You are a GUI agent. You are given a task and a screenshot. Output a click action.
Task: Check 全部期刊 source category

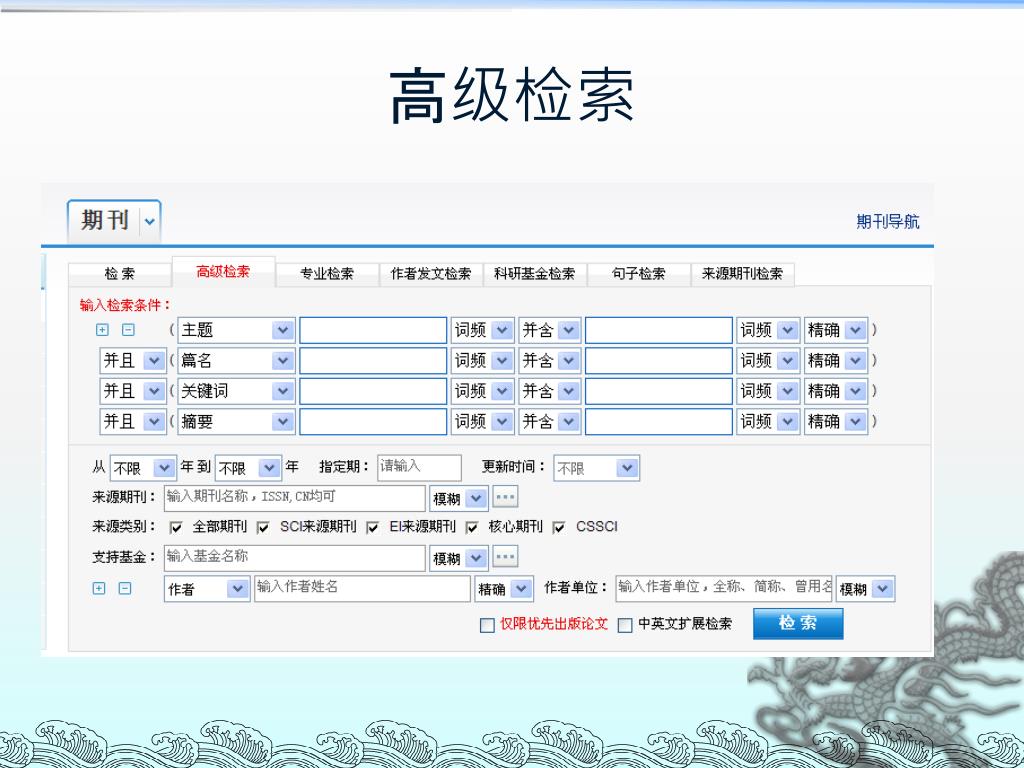(176, 528)
